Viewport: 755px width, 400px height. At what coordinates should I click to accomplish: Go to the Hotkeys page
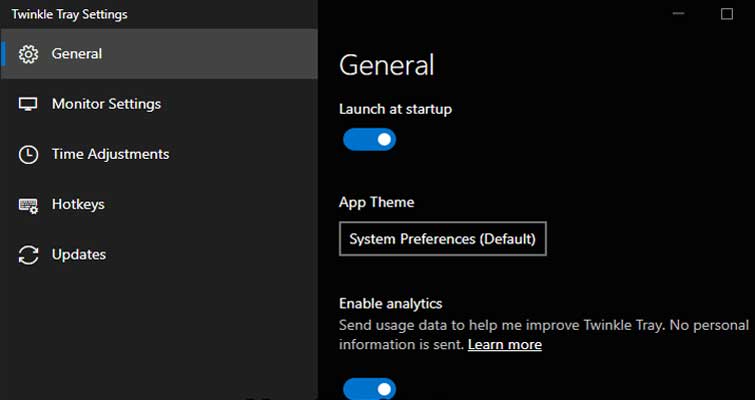pyautogui.click(x=159, y=204)
